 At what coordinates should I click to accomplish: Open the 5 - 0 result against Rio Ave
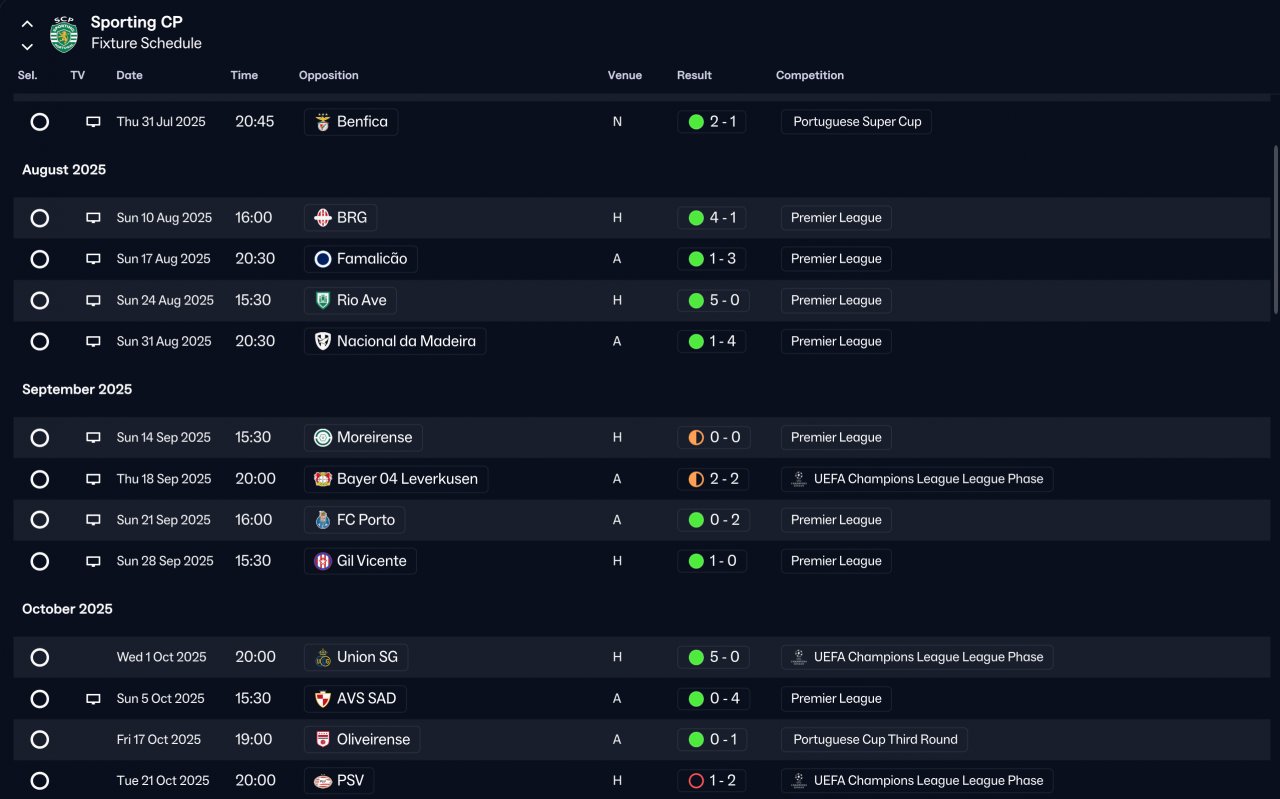[x=712, y=300]
